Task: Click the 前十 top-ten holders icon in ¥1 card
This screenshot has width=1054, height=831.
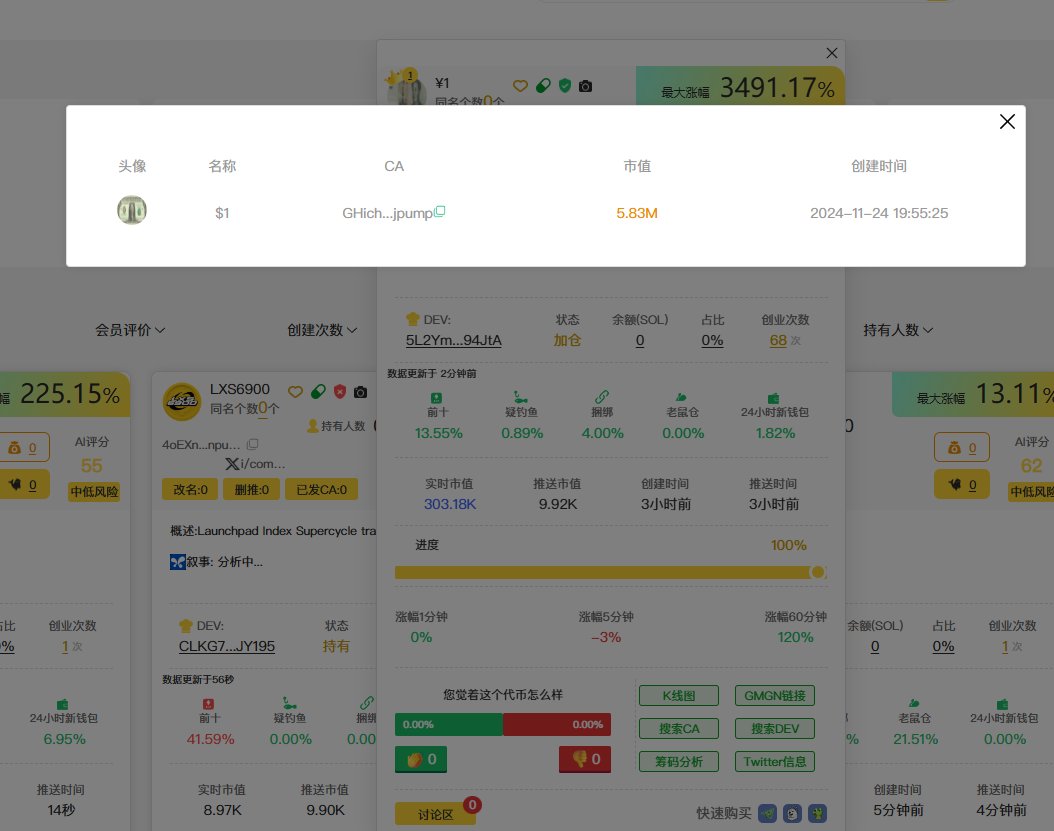Action: 436,398
